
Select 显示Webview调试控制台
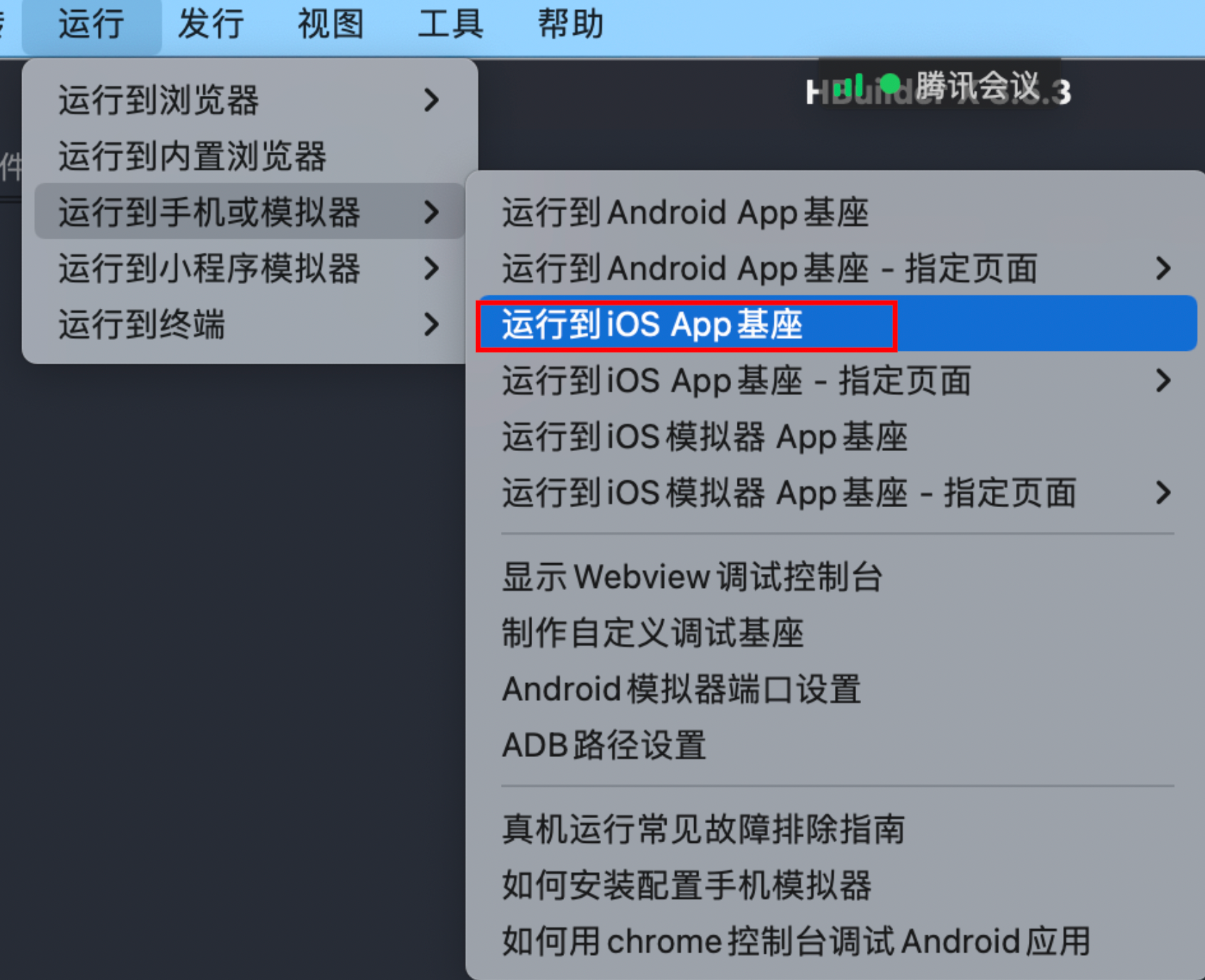[x=836, y=577]
